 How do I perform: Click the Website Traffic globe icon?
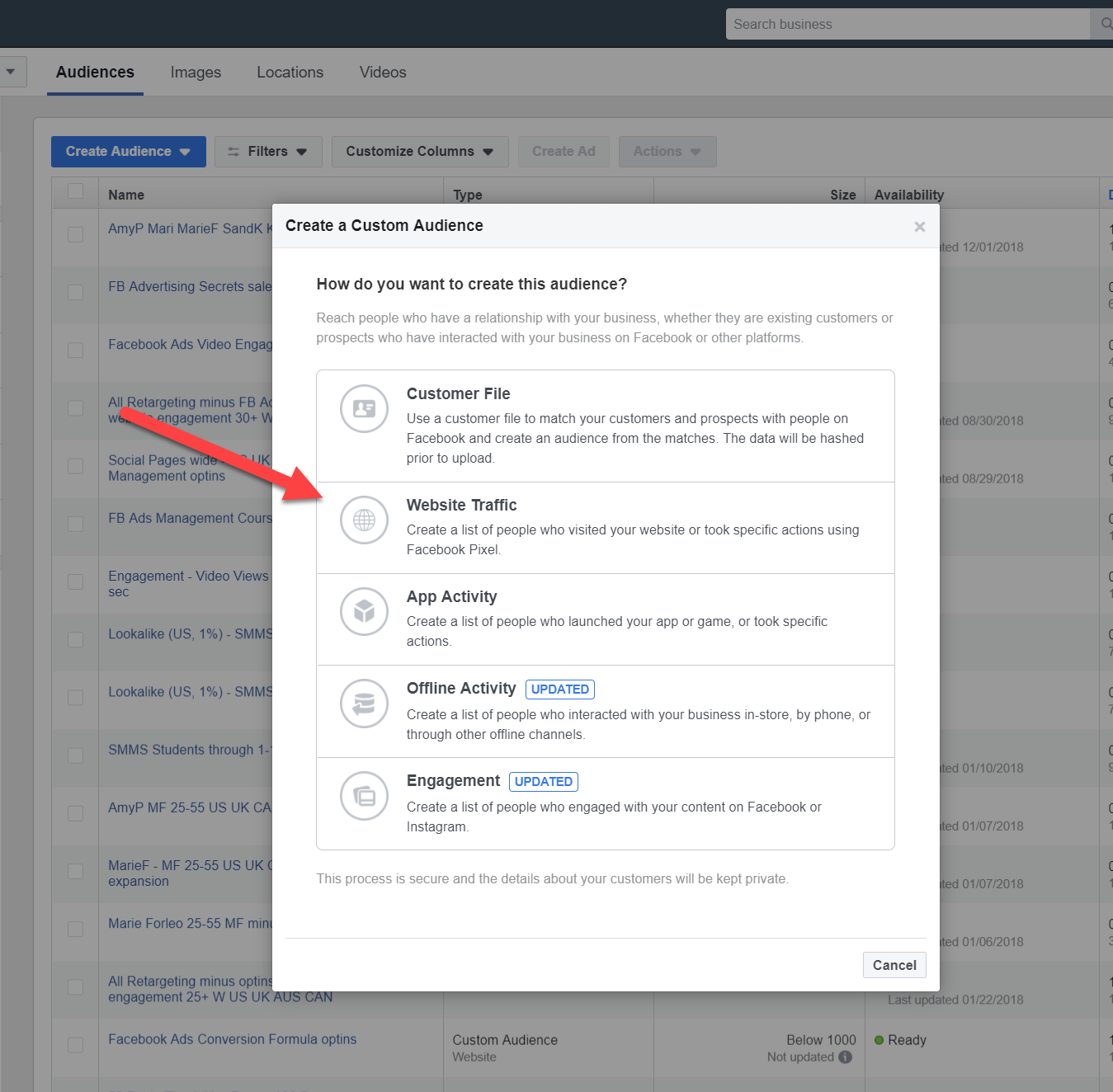pos(363,520)
